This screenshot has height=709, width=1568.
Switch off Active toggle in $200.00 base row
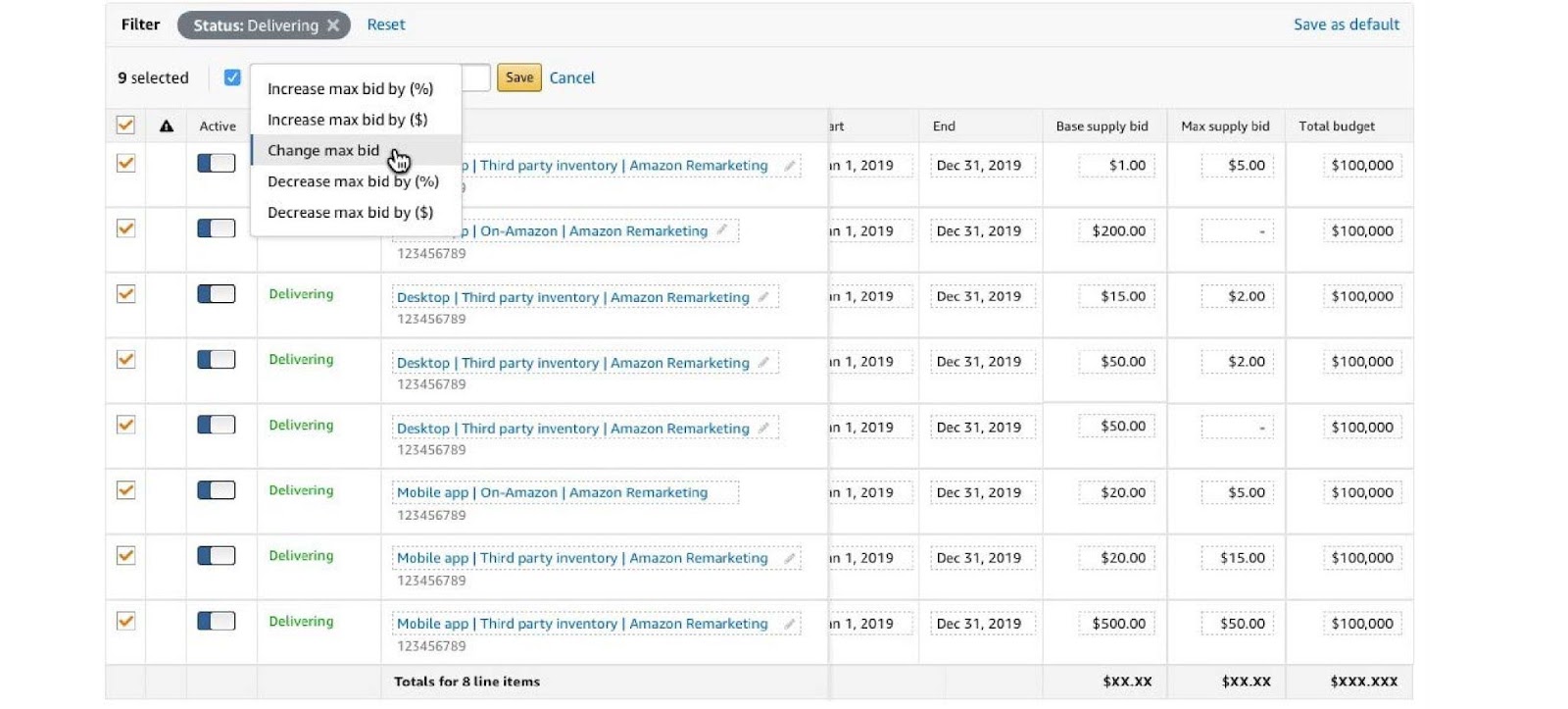(x=217, y=228)
